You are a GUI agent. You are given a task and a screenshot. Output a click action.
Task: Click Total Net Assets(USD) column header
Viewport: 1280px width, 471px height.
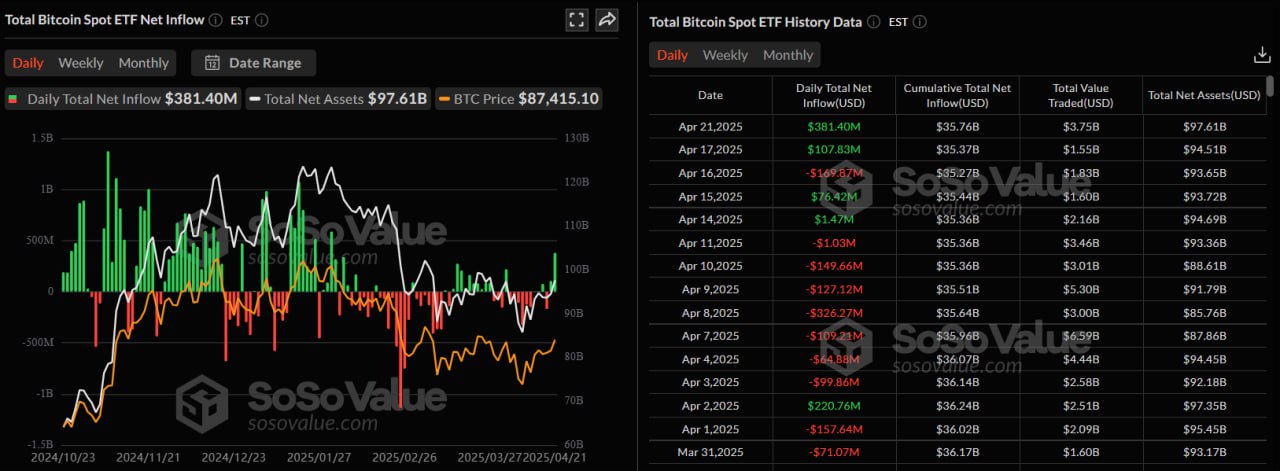click(1204, 95)
